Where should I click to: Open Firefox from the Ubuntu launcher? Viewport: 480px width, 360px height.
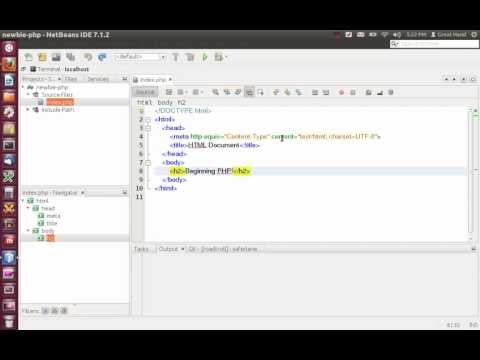click(9, 64)
